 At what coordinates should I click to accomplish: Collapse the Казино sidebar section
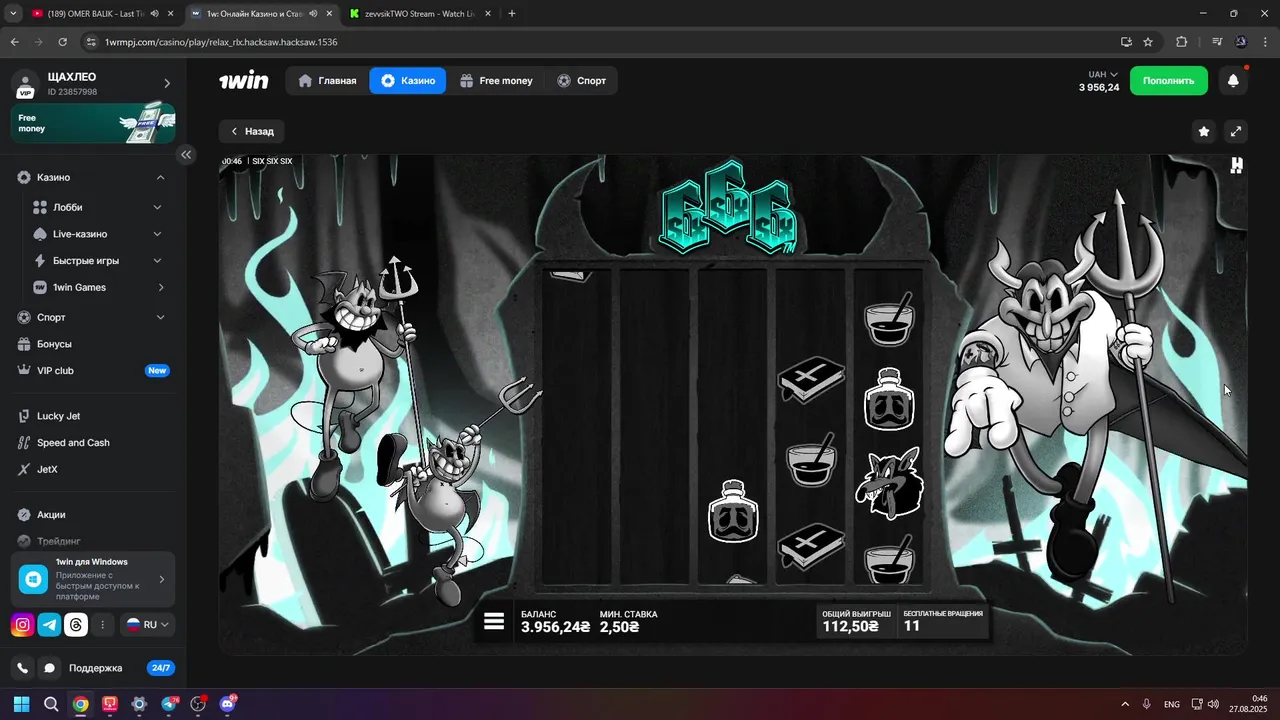tap(160, 177)
